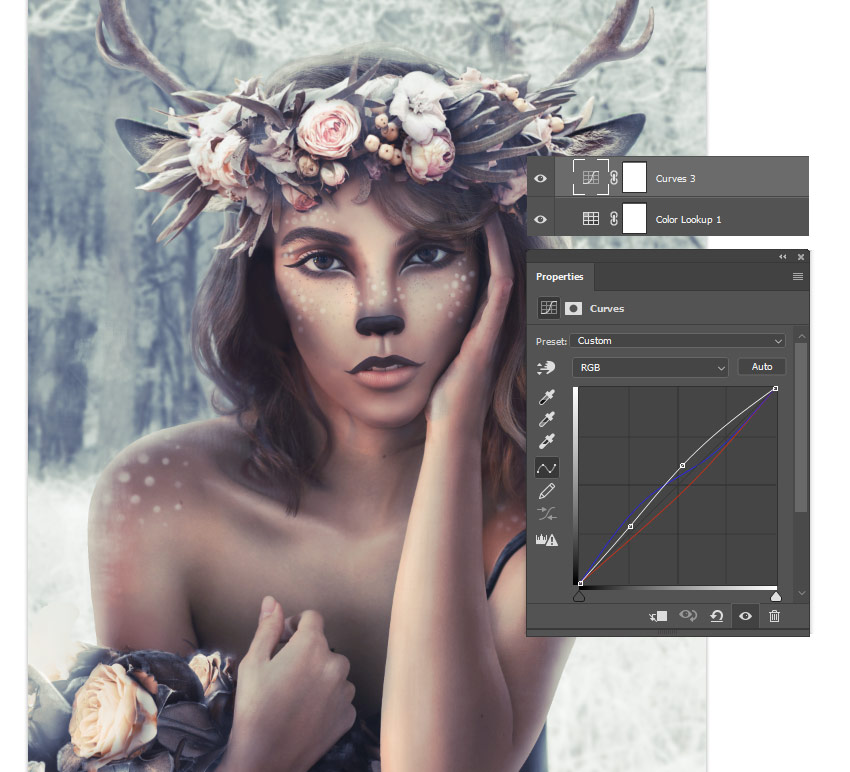Hide the Curves 3 layer
Viewport: 850px width, 772px height.
(x=540, y=178)
